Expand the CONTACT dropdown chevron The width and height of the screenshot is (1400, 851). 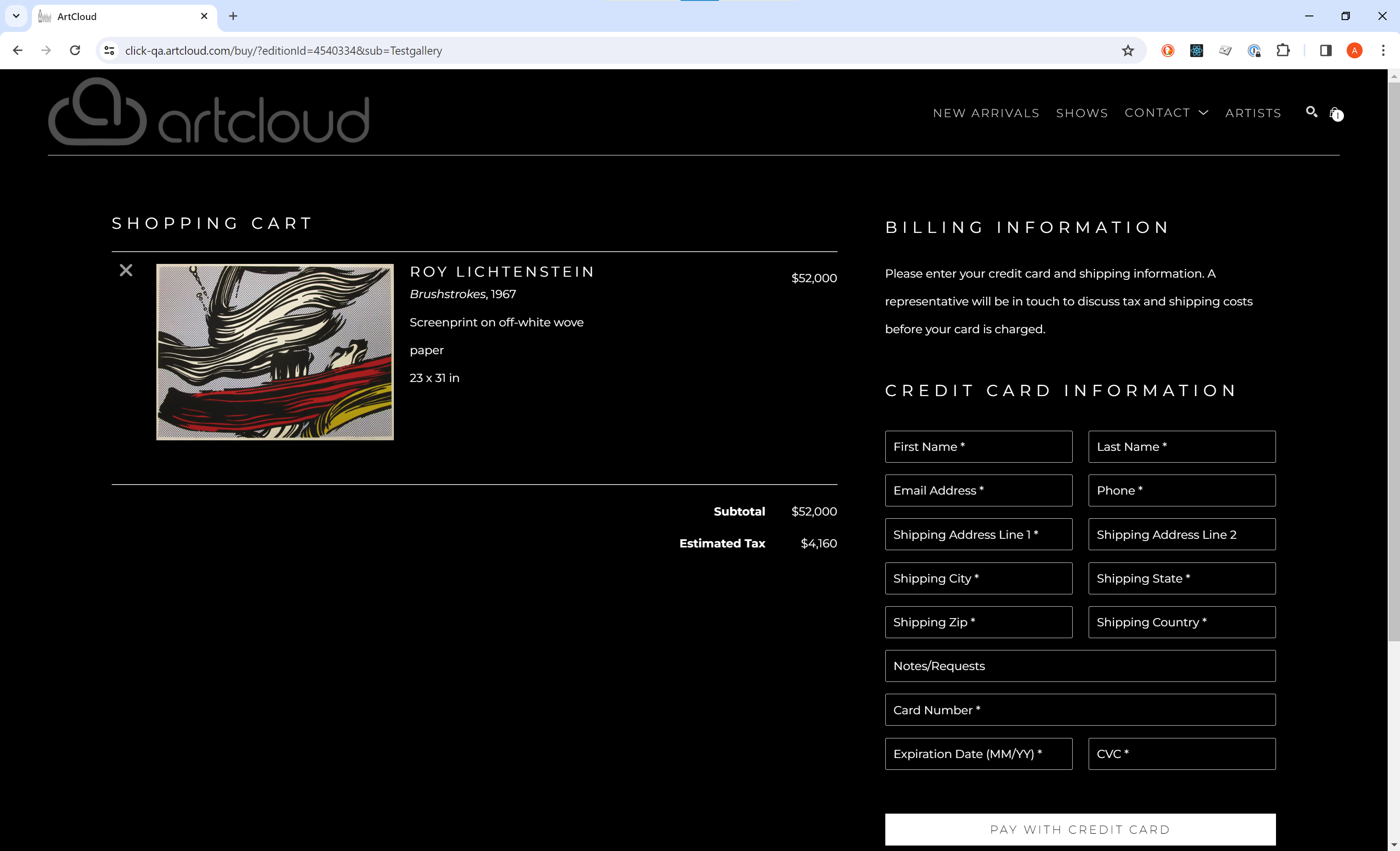coord(1203,113)
